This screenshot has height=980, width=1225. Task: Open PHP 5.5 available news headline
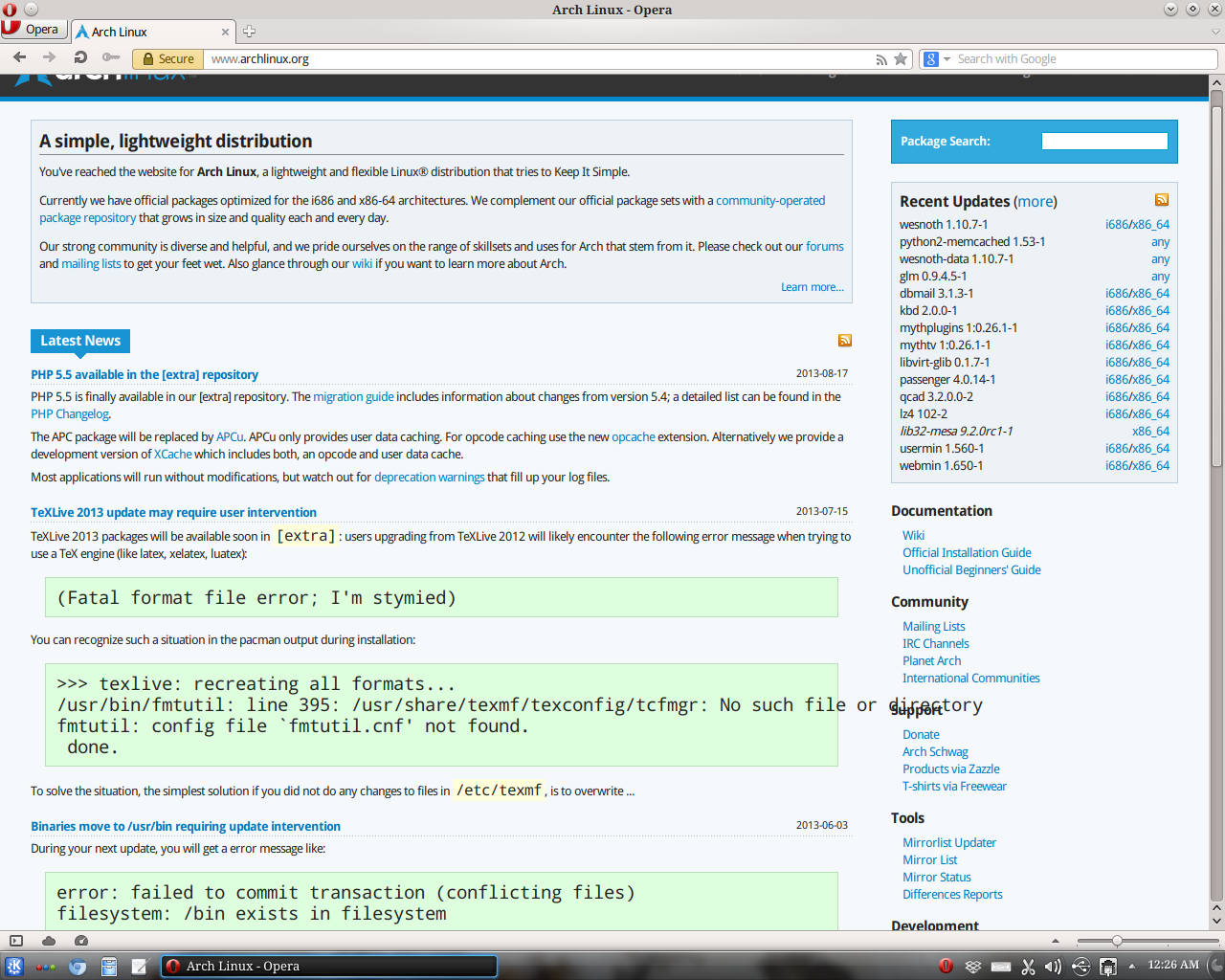point(145,374)
